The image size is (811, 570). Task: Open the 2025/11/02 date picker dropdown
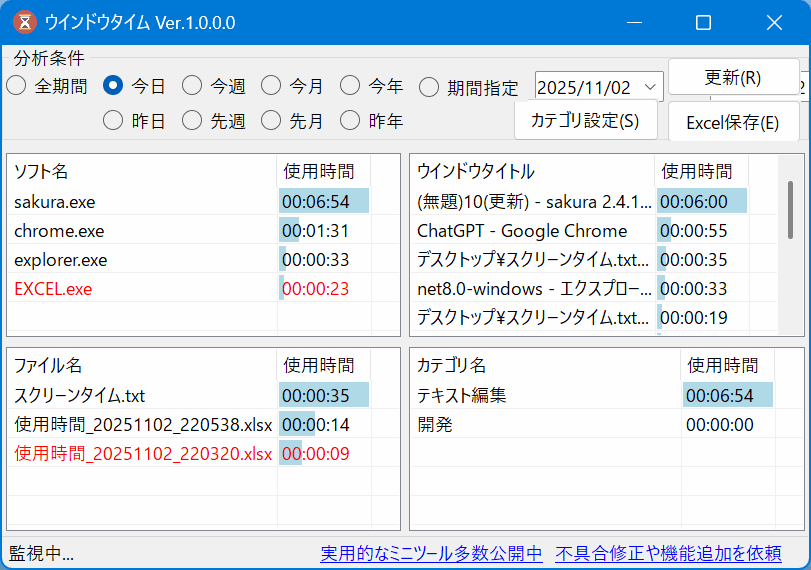tap(650, 87)
